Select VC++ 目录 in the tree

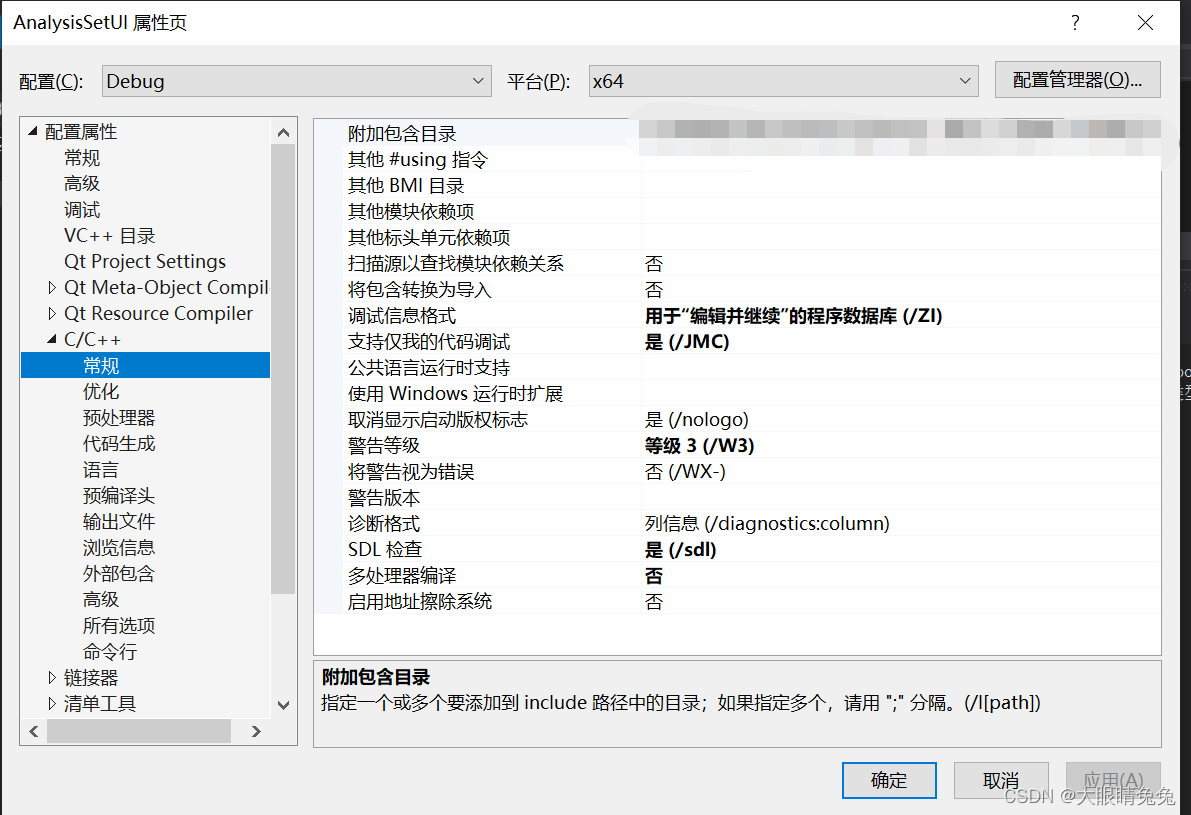[x=109, y=235]
